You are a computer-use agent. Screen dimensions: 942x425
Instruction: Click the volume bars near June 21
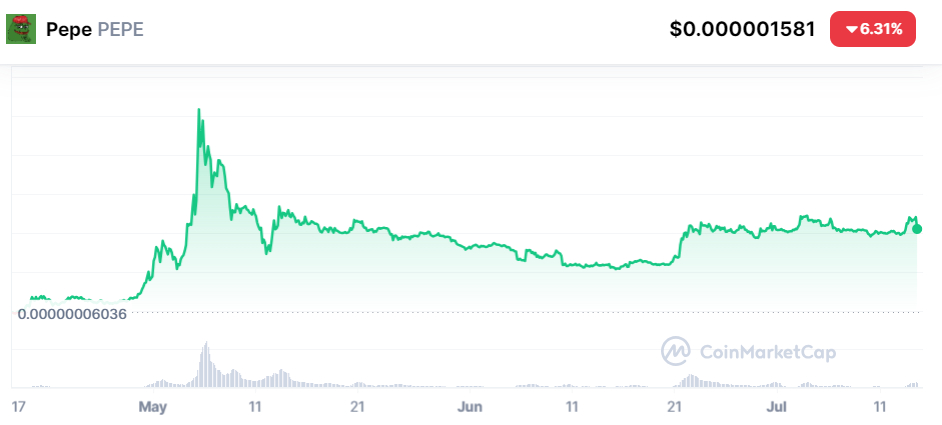click(x=691, y=381)
